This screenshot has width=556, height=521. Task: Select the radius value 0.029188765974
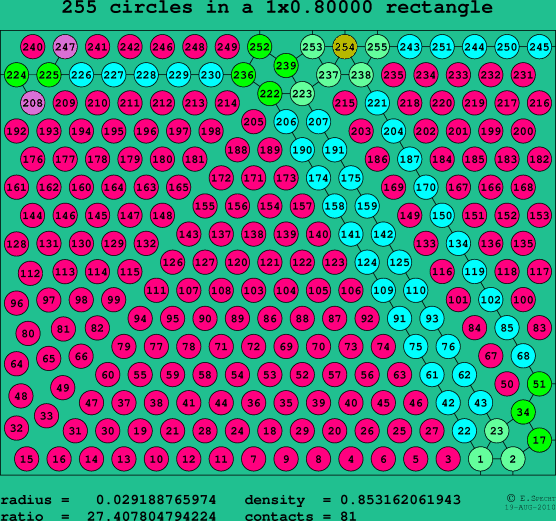pos(156,500)
